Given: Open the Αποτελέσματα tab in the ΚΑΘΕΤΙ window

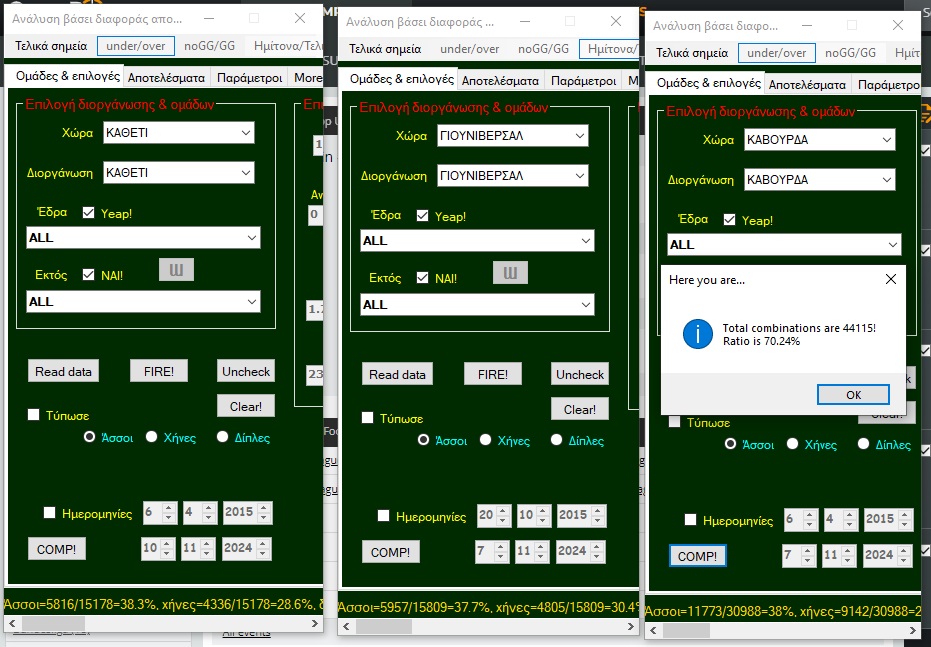Looking at the screenshot, I should (166, 78).
